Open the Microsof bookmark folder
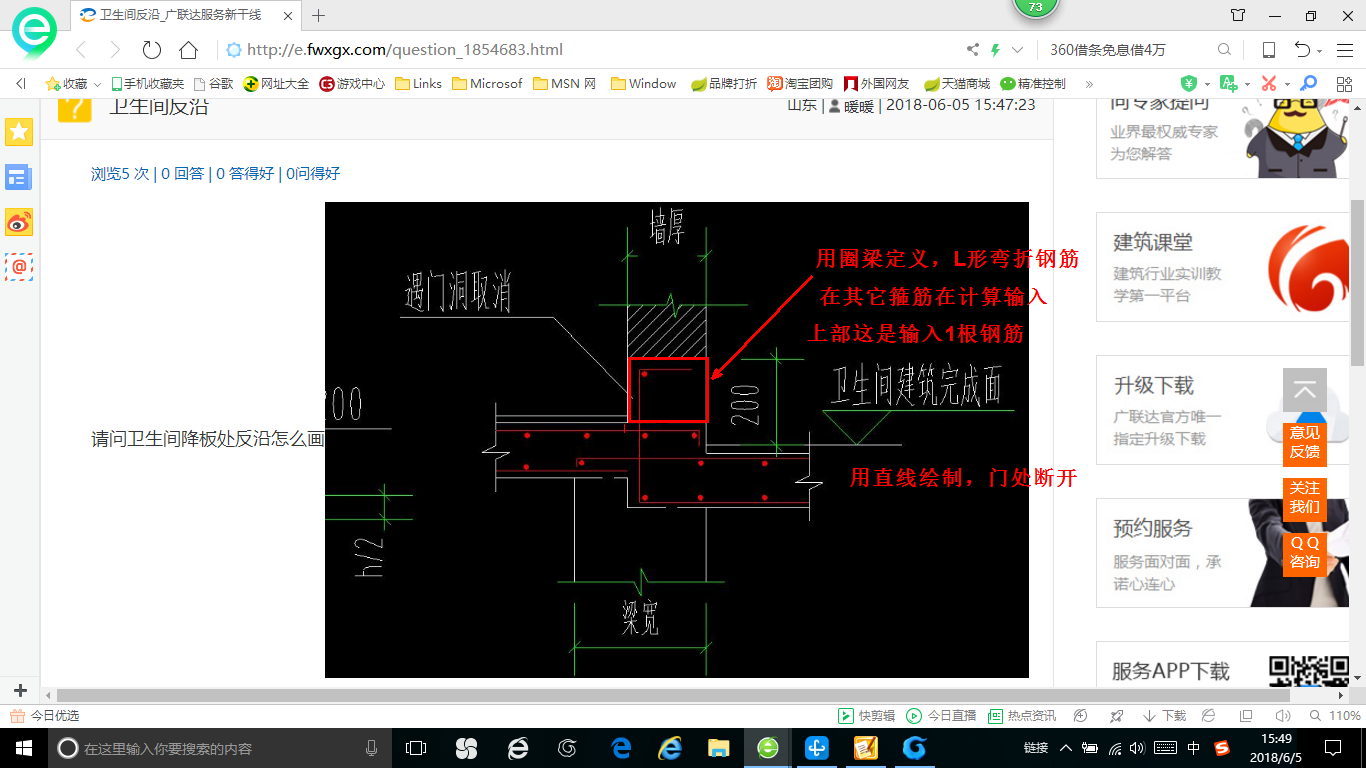The height and width of the screenshot is (768, 1366). (487, 84)
